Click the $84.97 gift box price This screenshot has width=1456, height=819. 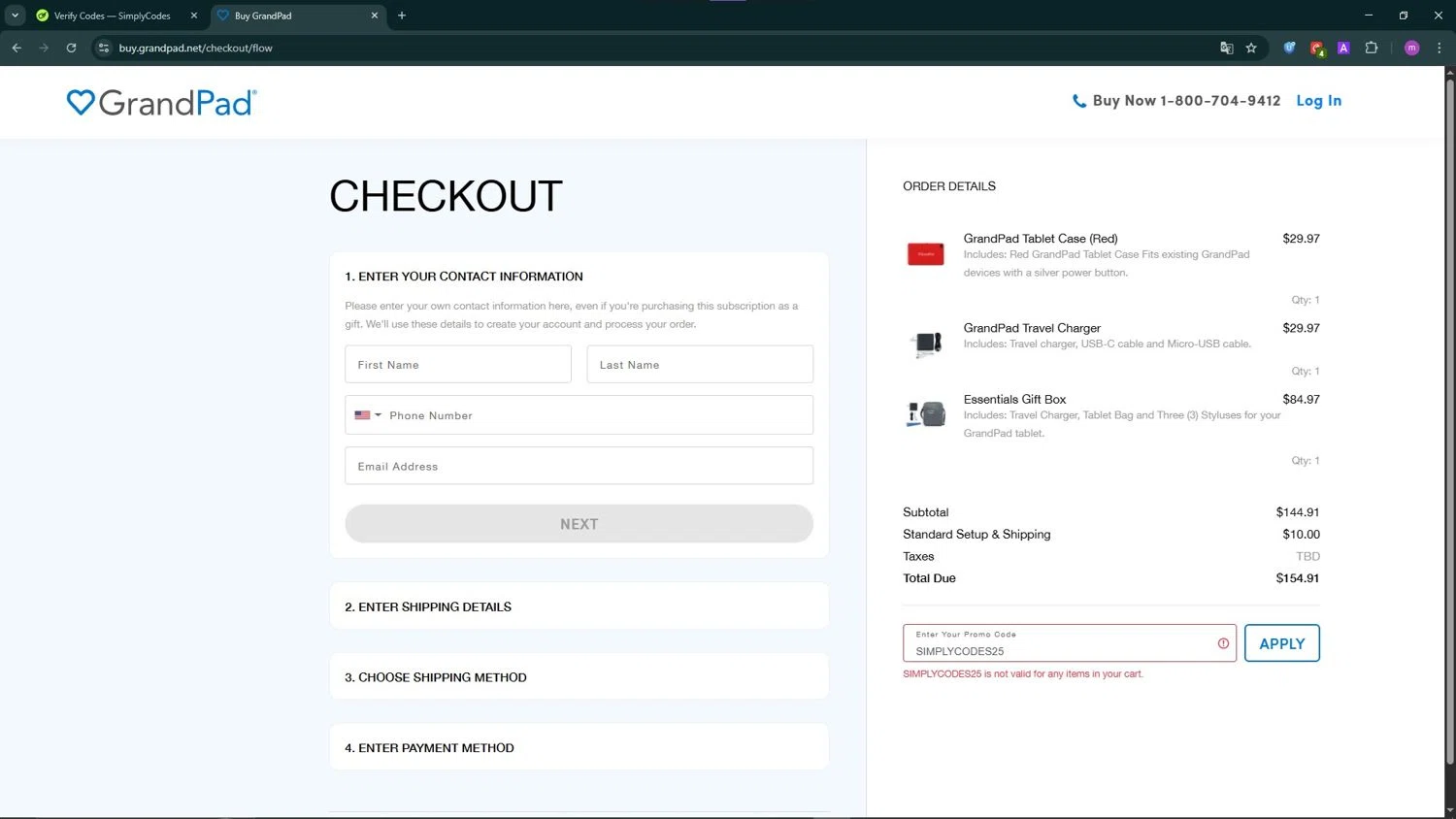[1301, 399]
